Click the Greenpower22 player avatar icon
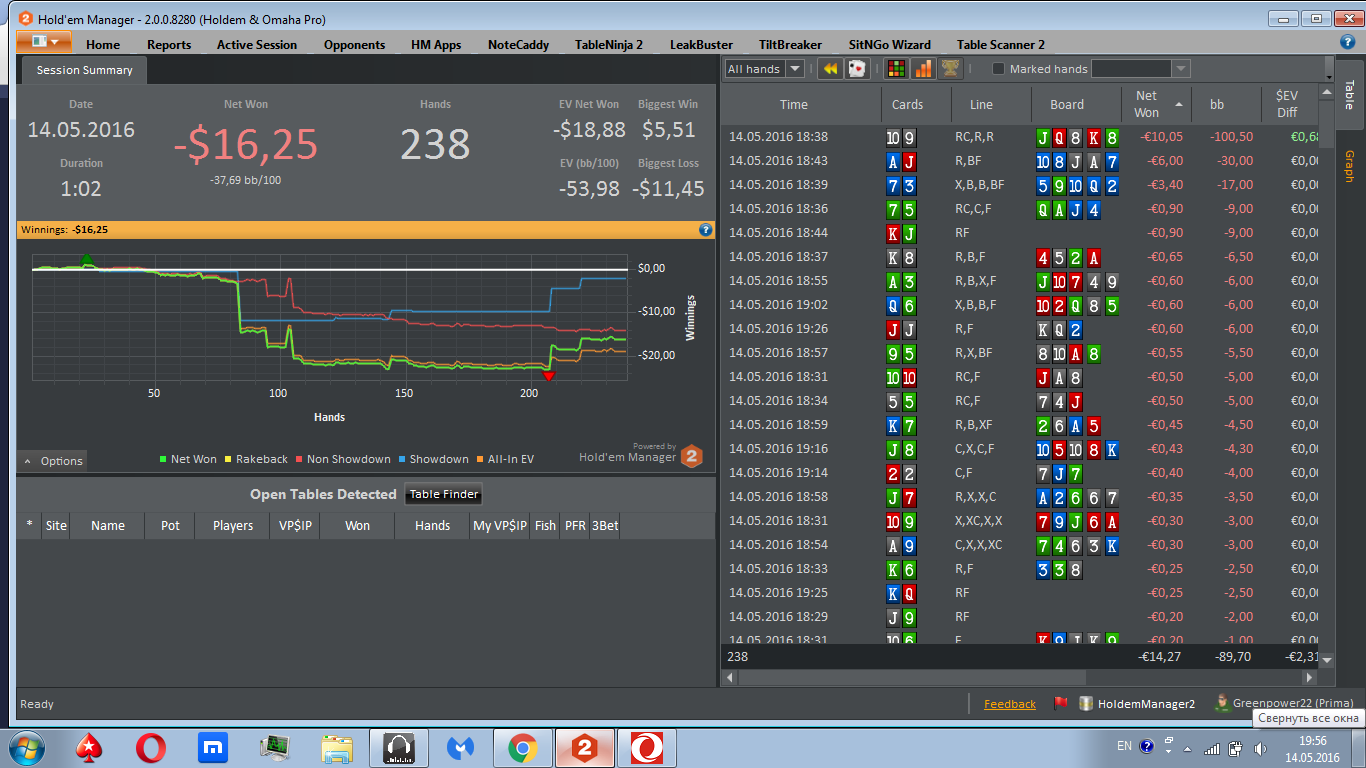Screen dimensions: 1366x768 [1221, 703]
